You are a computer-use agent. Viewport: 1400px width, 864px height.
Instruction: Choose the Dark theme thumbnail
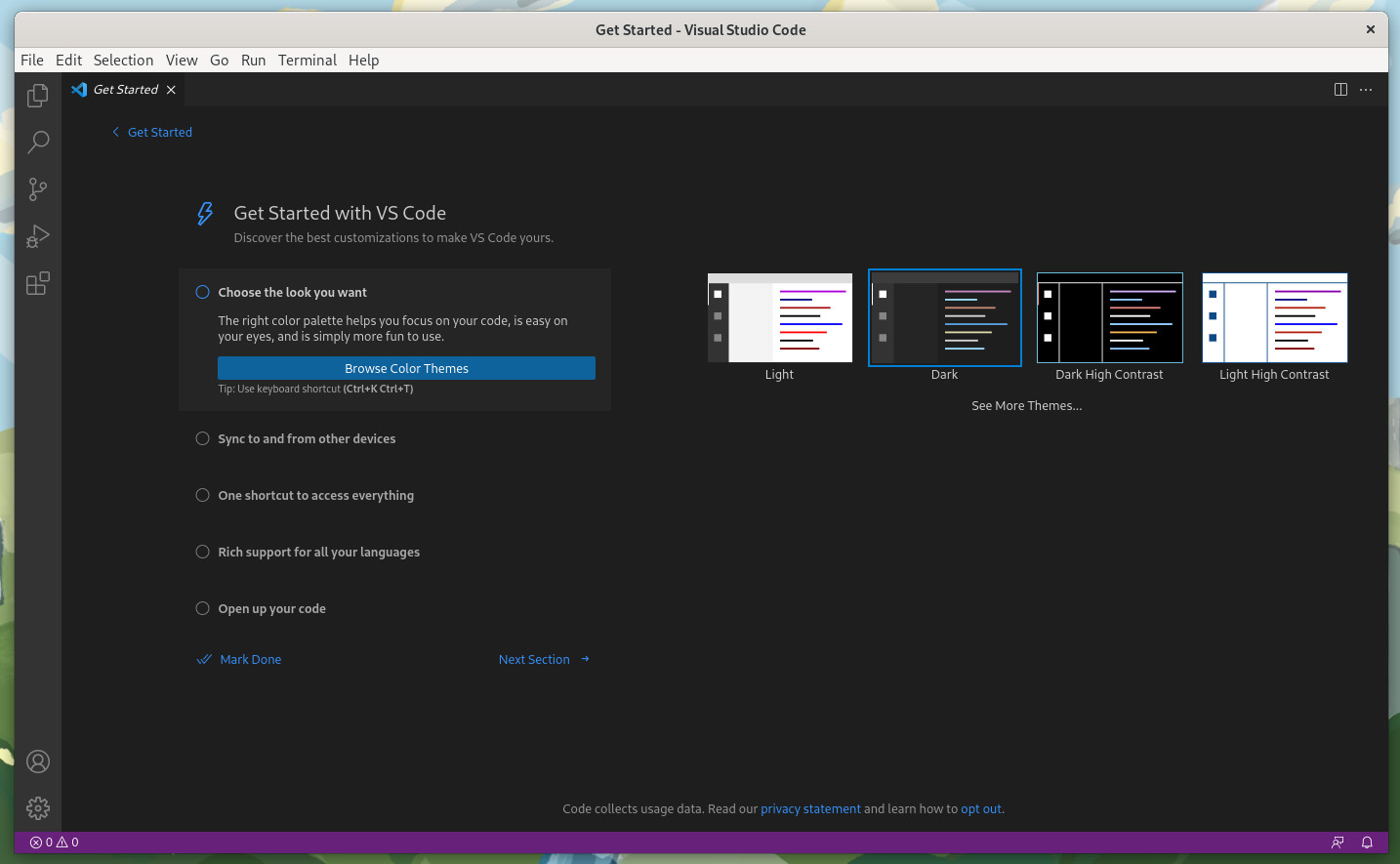(945, 318)
